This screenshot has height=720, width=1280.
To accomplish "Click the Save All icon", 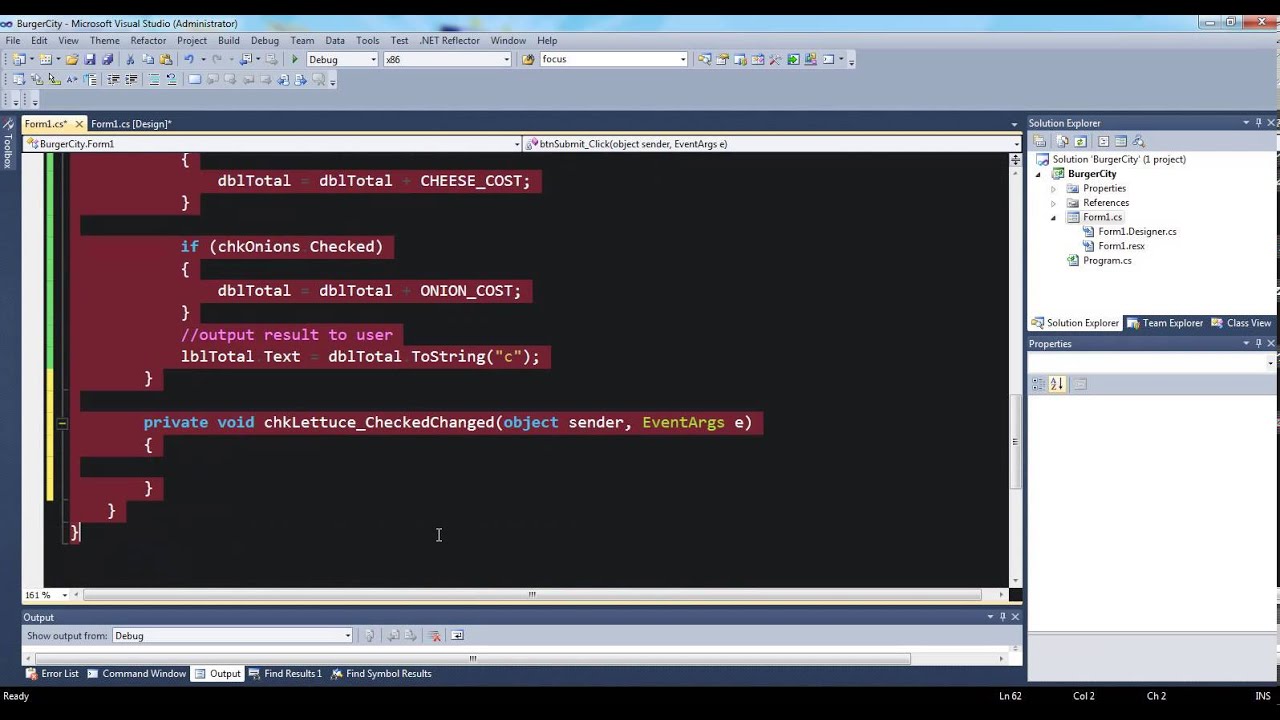I will pos(108,59).
